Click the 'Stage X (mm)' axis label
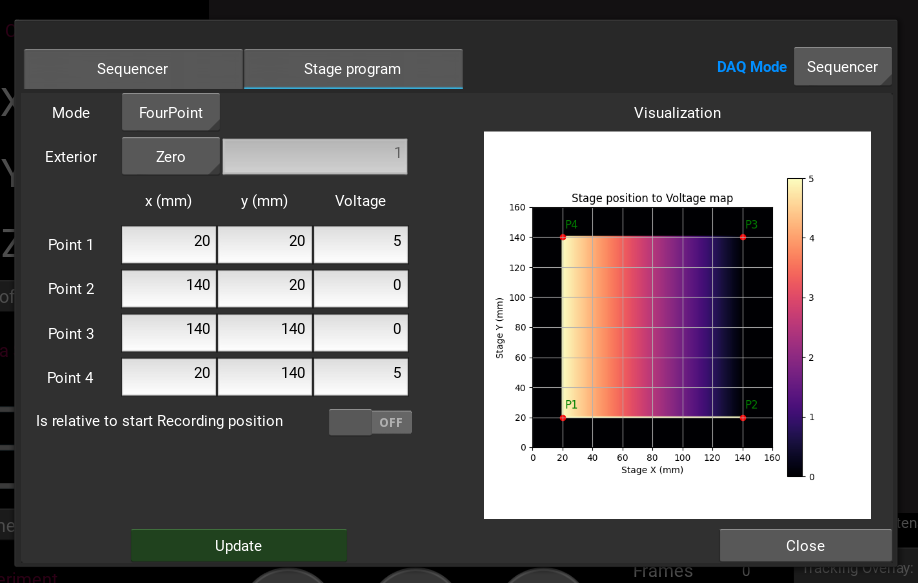This screenshot has width=918, height=583. point(652,469)
